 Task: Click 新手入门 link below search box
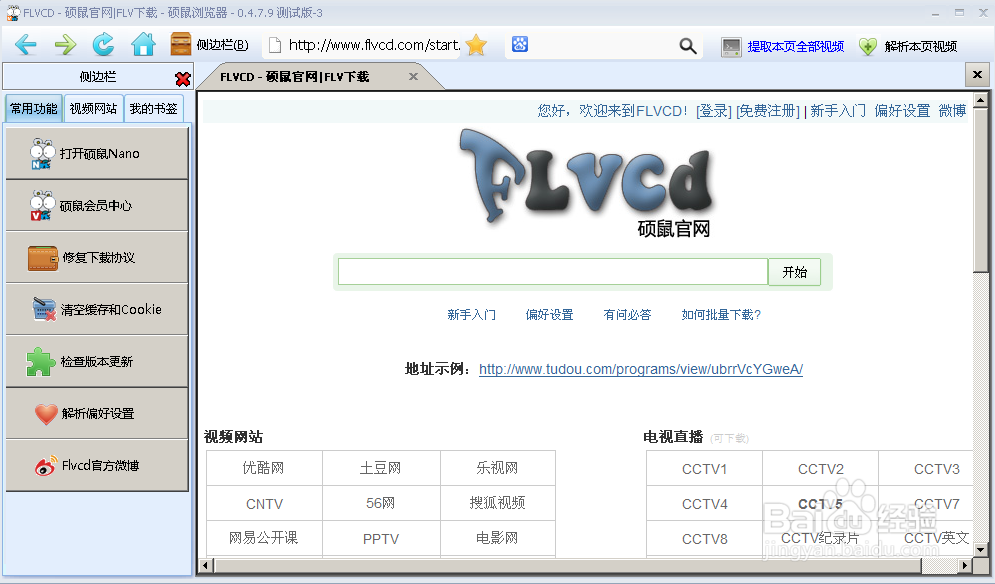click(471, 315)
